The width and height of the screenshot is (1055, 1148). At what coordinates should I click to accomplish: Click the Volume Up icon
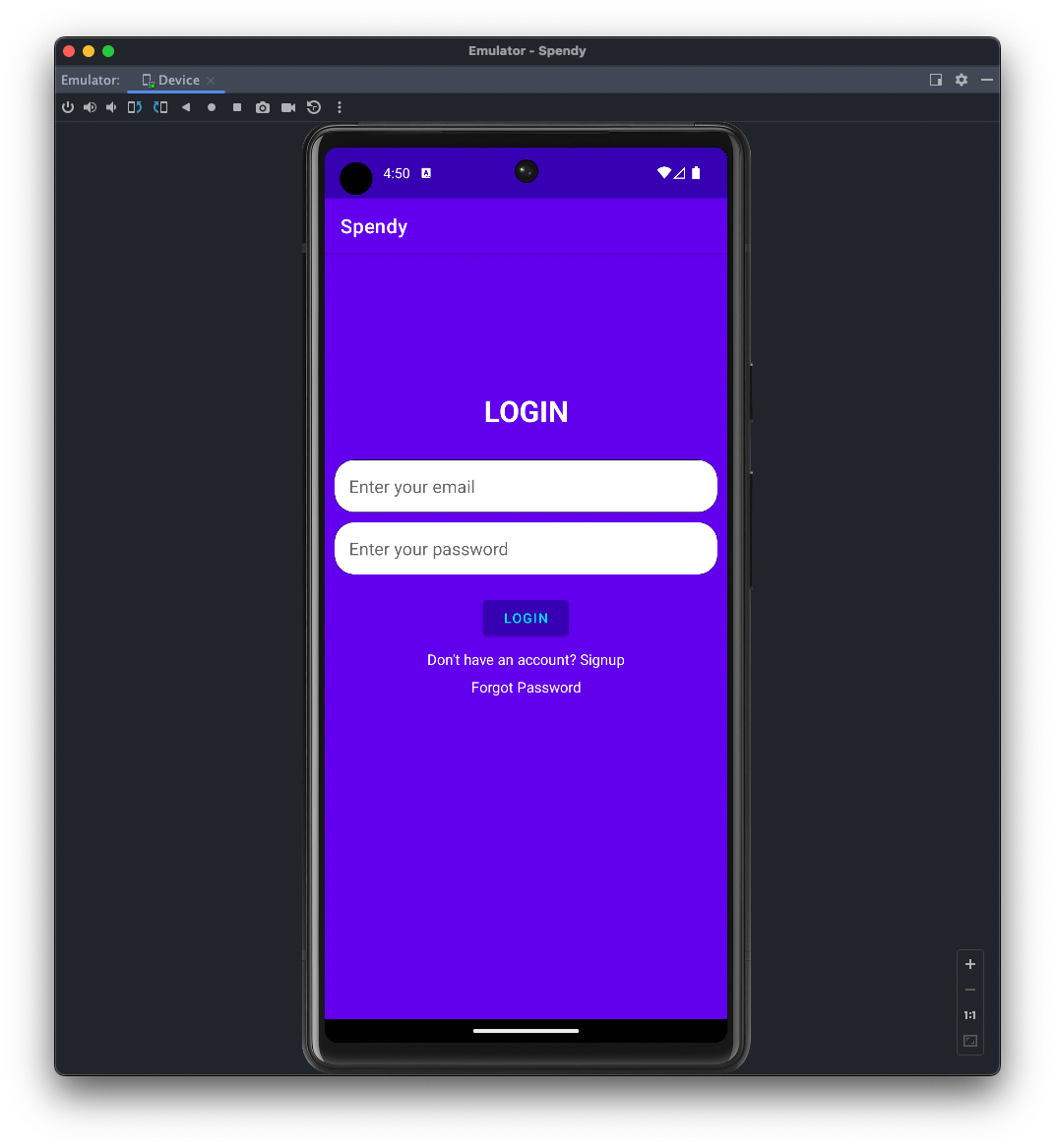90,107
